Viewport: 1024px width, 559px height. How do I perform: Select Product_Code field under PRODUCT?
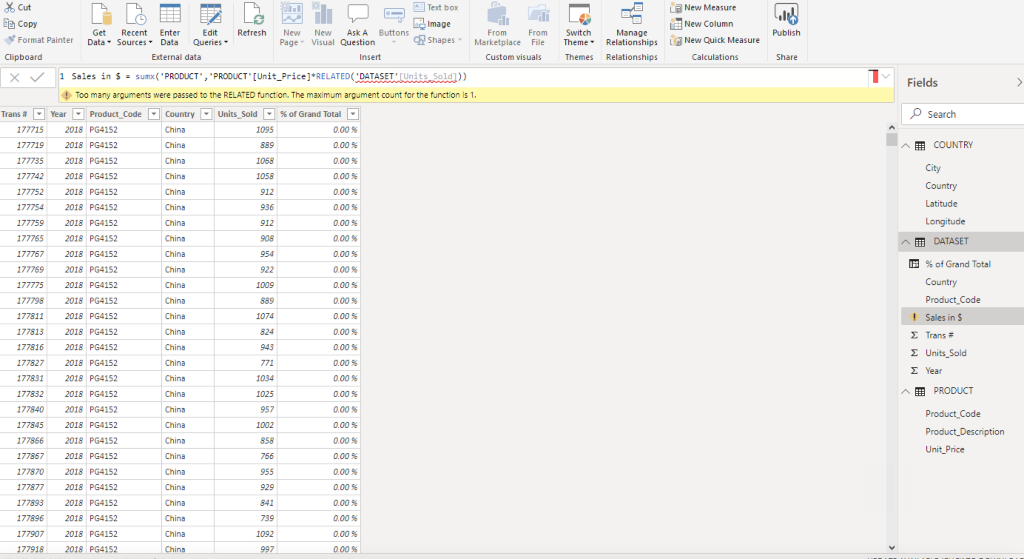[x=952, y=414]
